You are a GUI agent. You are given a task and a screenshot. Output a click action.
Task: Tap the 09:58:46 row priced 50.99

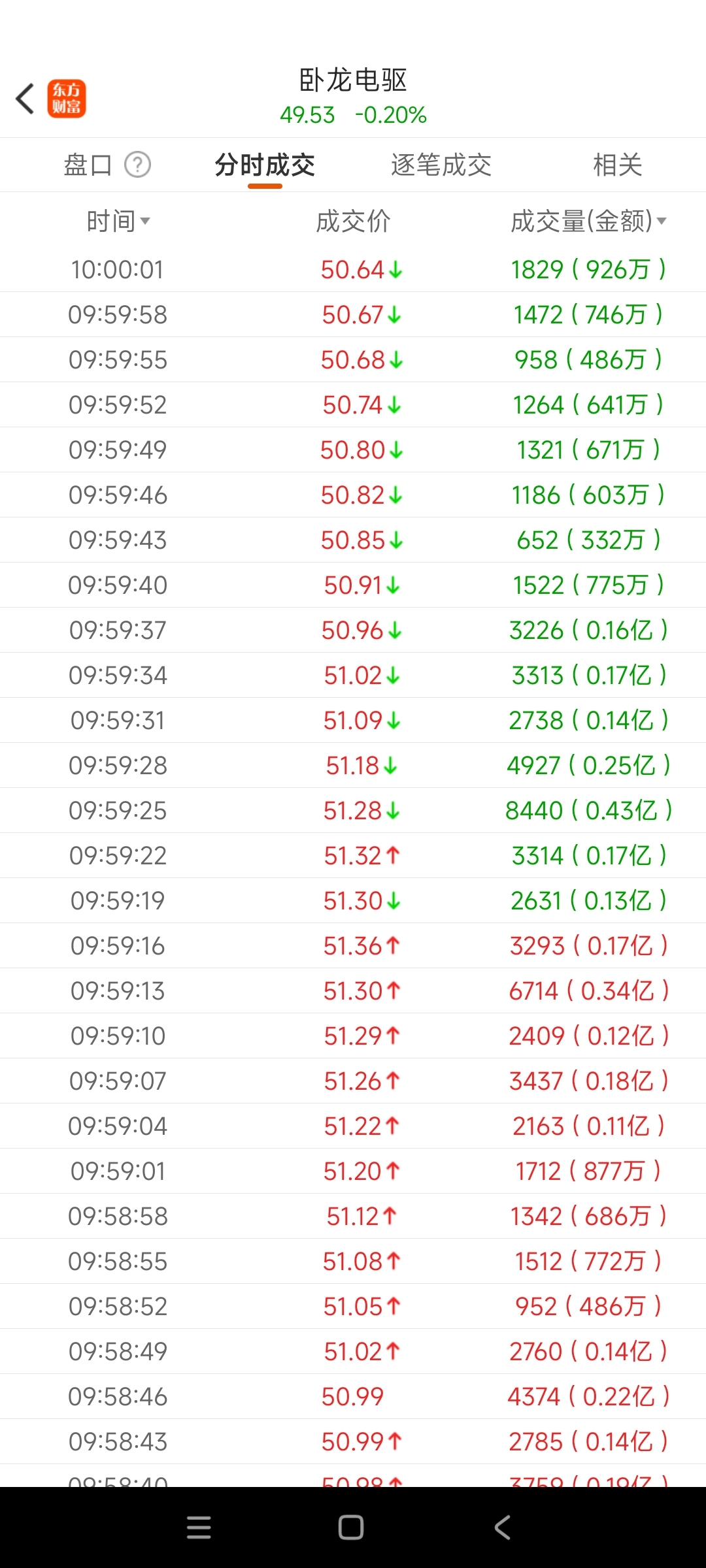(353, 1397)
